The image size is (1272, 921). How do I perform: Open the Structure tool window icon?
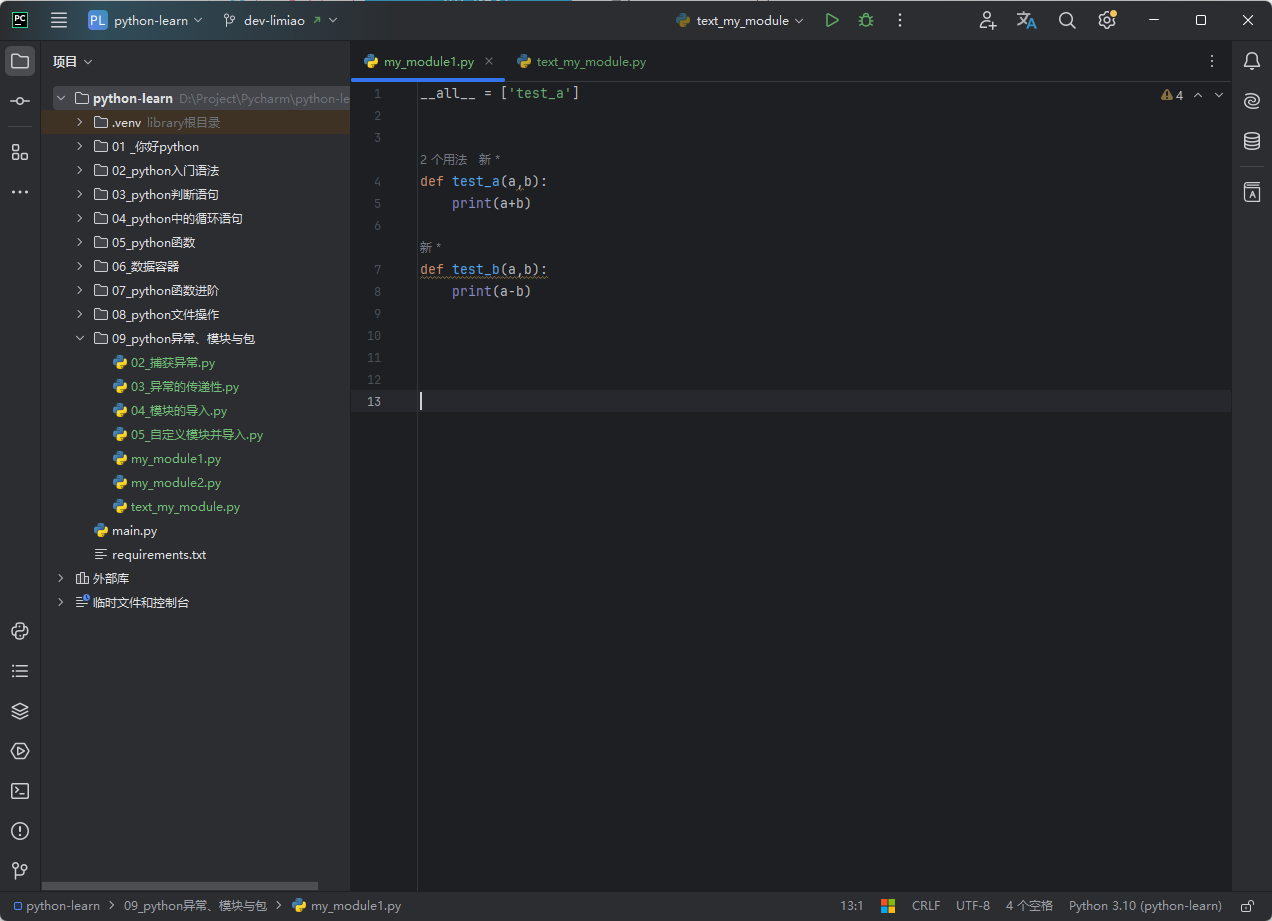point(20,152)
